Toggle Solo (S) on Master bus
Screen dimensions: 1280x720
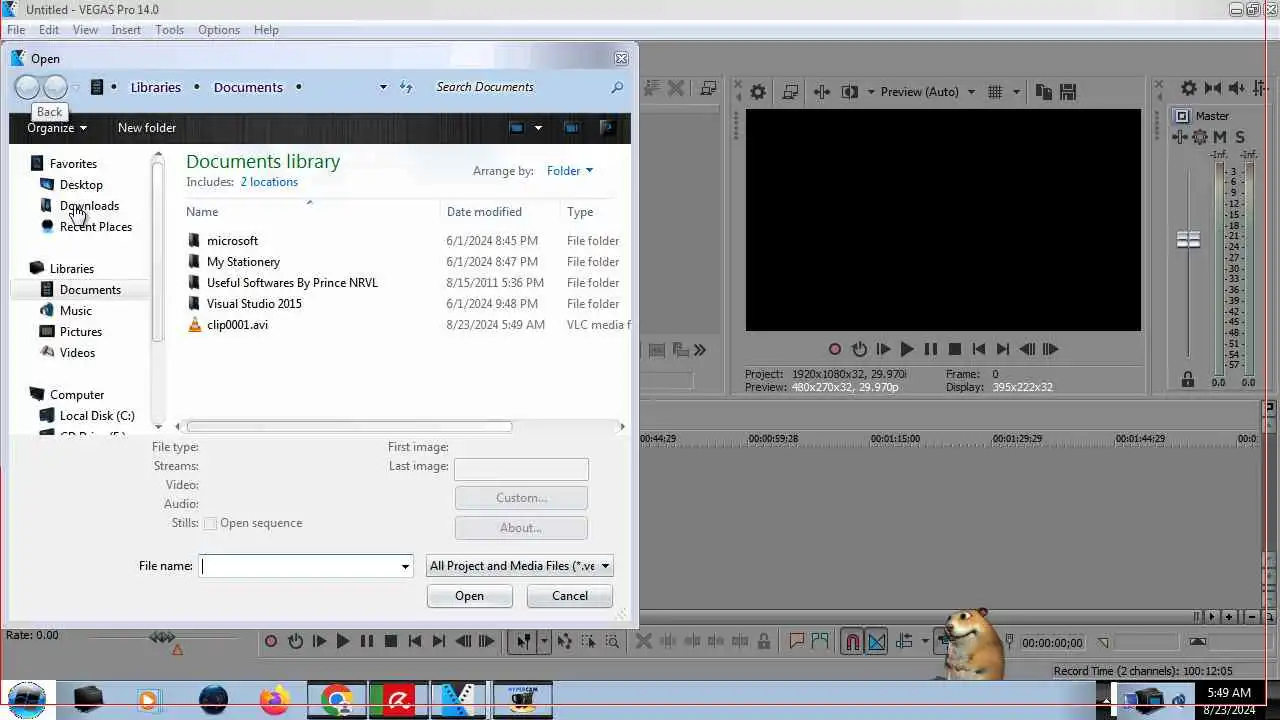tap(1240, 137)
